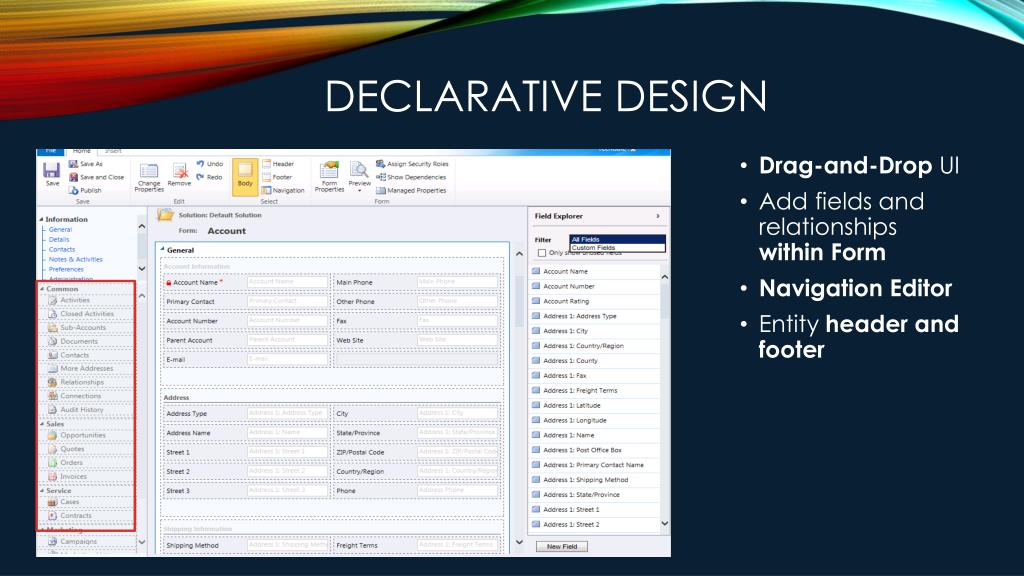Redo the last edit
This screenshot has height=576, width=1024.
tap(210, 177)
